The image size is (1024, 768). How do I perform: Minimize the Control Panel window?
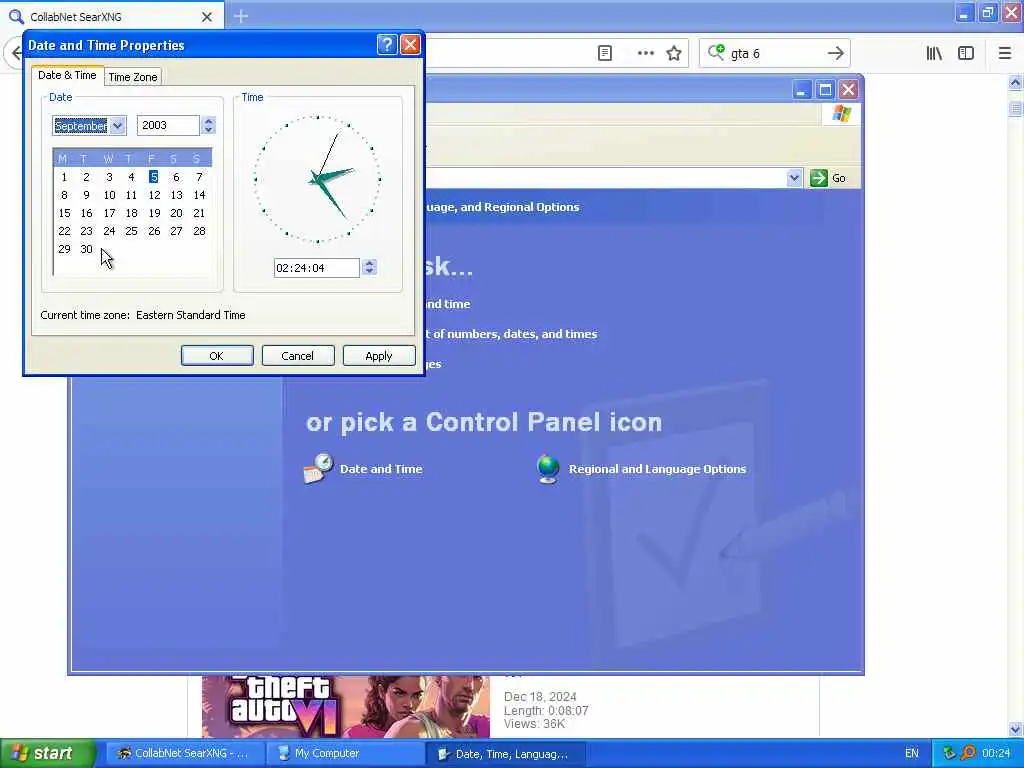(801, 89)
